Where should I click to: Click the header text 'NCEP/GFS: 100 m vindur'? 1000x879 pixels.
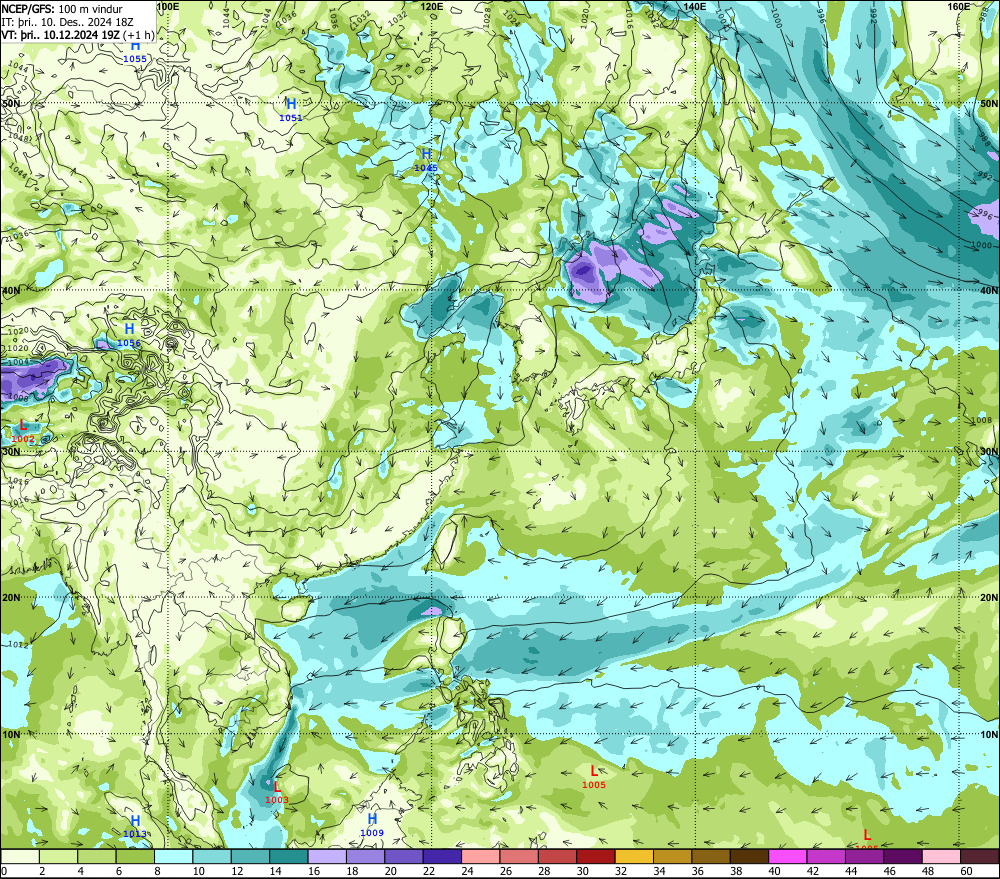[62, 9]
